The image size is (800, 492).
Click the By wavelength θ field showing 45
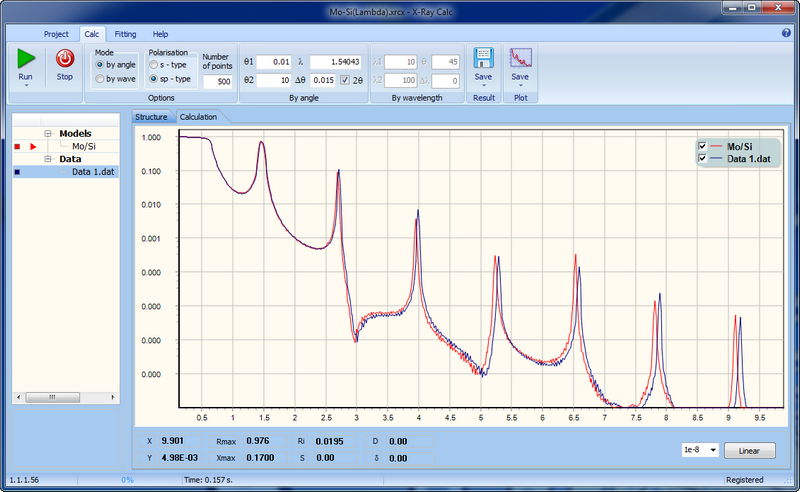445,62
